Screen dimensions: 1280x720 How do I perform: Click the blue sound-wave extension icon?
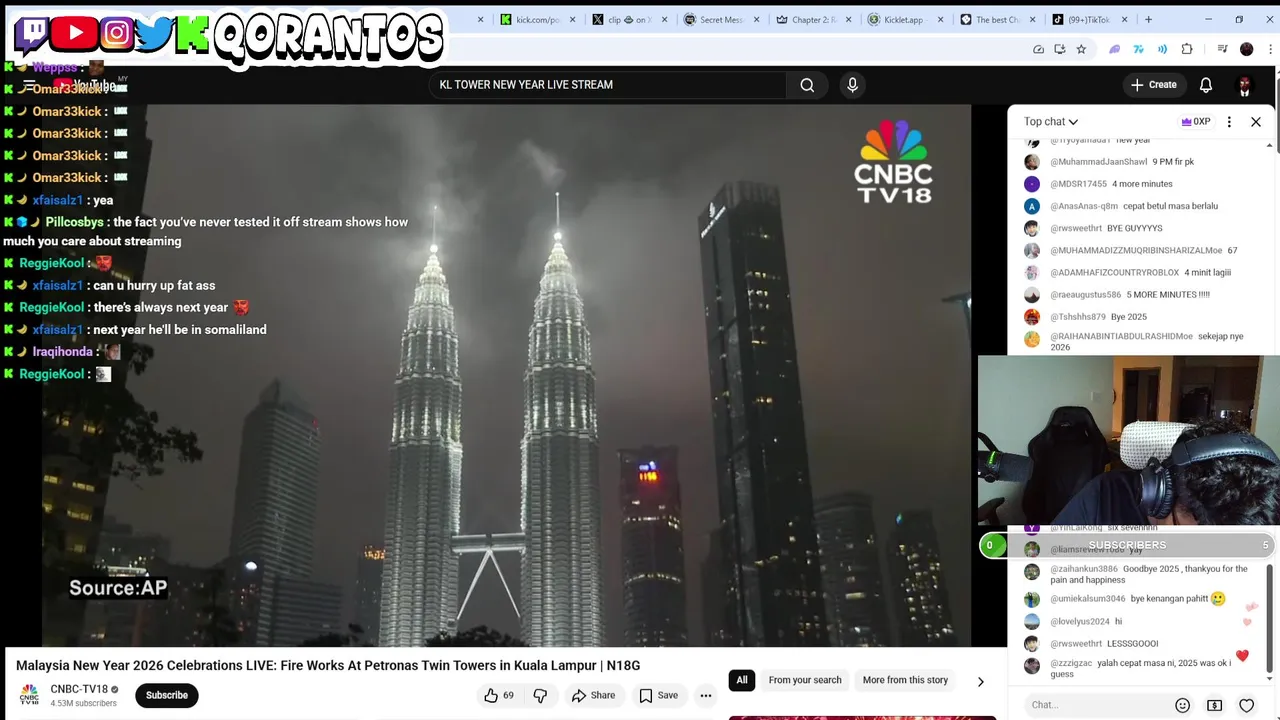[1162, 49]
